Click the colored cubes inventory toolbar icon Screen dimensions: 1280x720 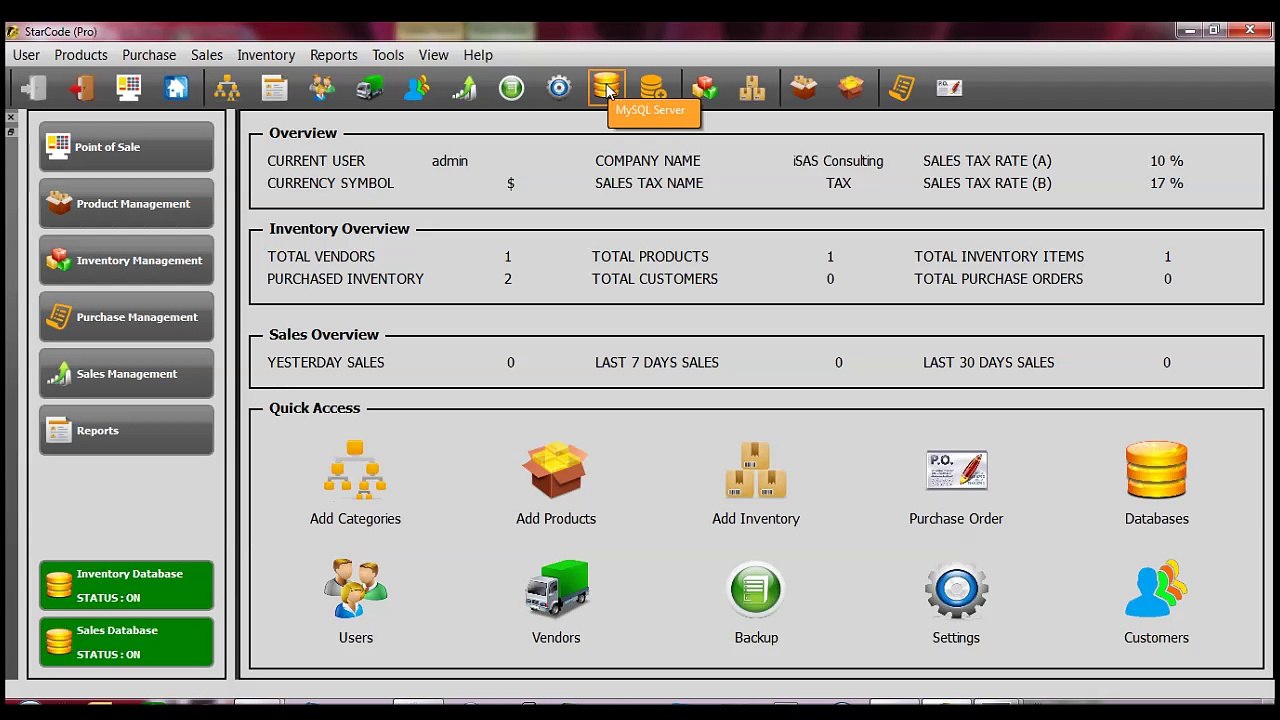pyautogui.click(x=705, y=88)
